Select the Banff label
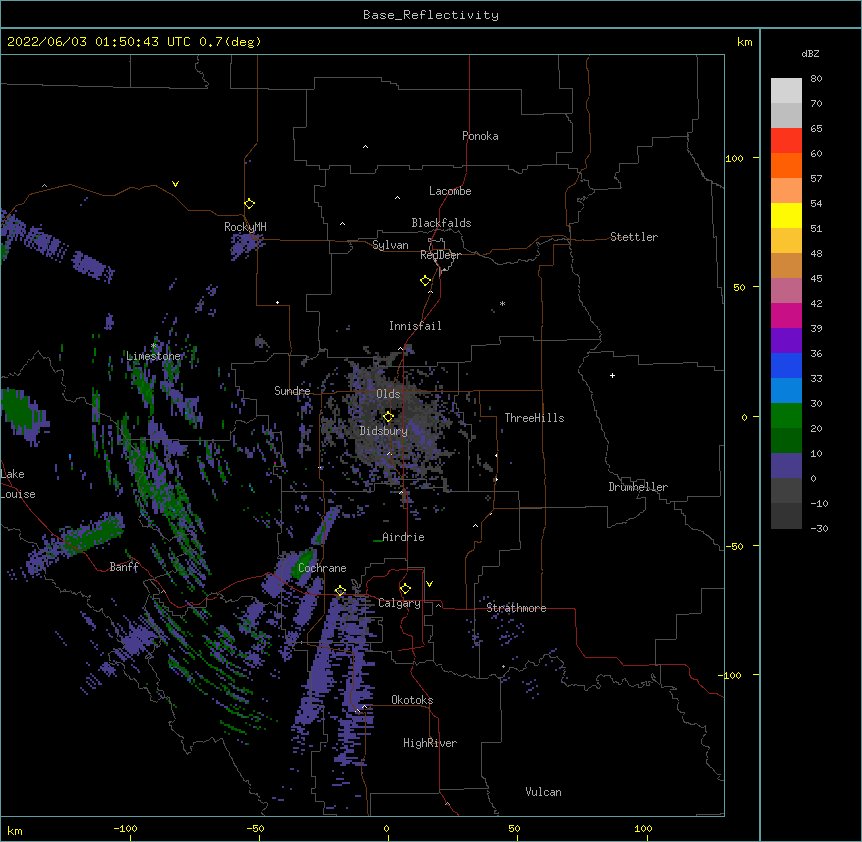 pyautogui.click(x=124, y=567)
